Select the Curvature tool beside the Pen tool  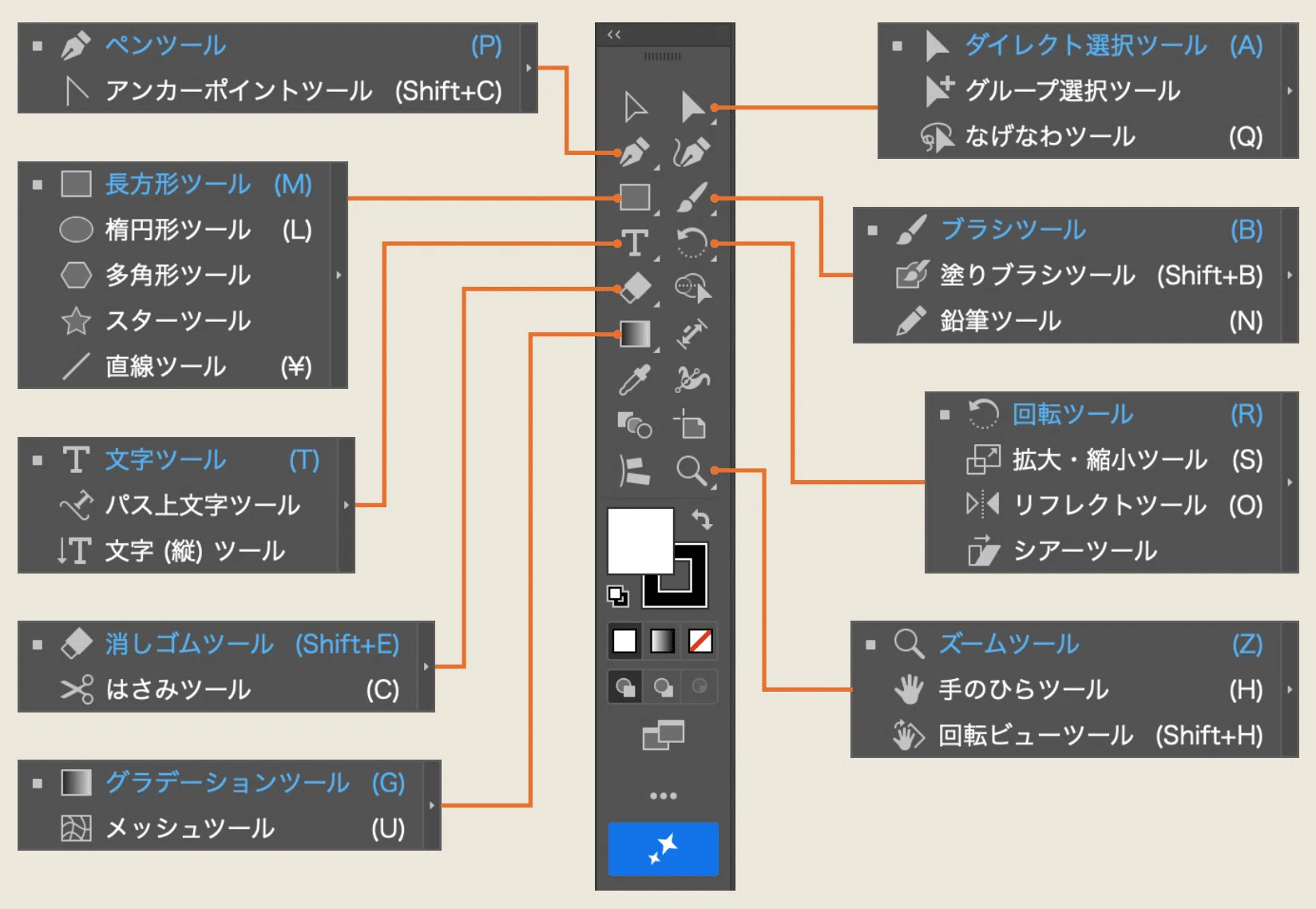(x=692, y=153)
